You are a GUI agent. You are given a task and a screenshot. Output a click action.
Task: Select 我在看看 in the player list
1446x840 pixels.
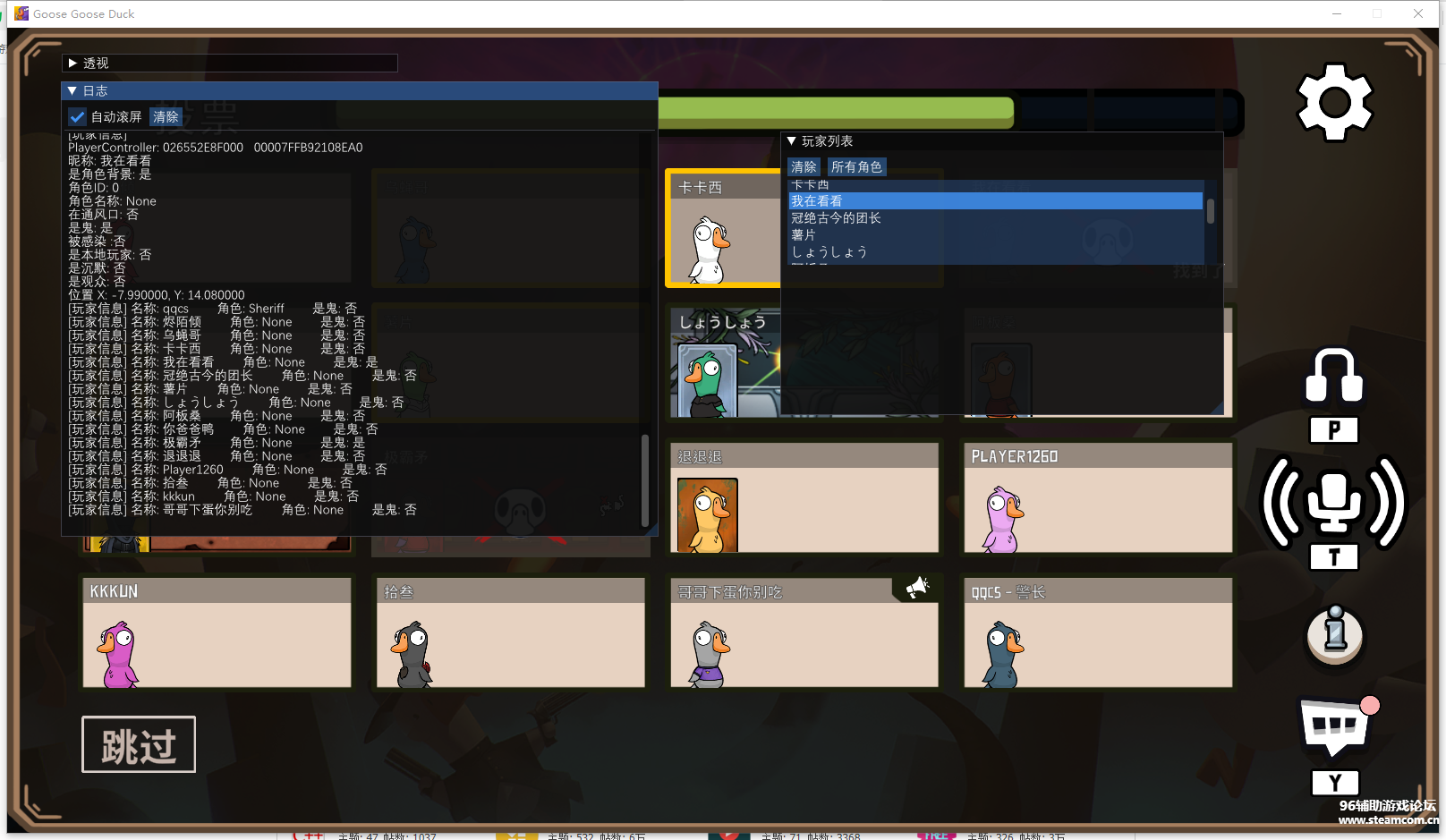coord(995,201)
